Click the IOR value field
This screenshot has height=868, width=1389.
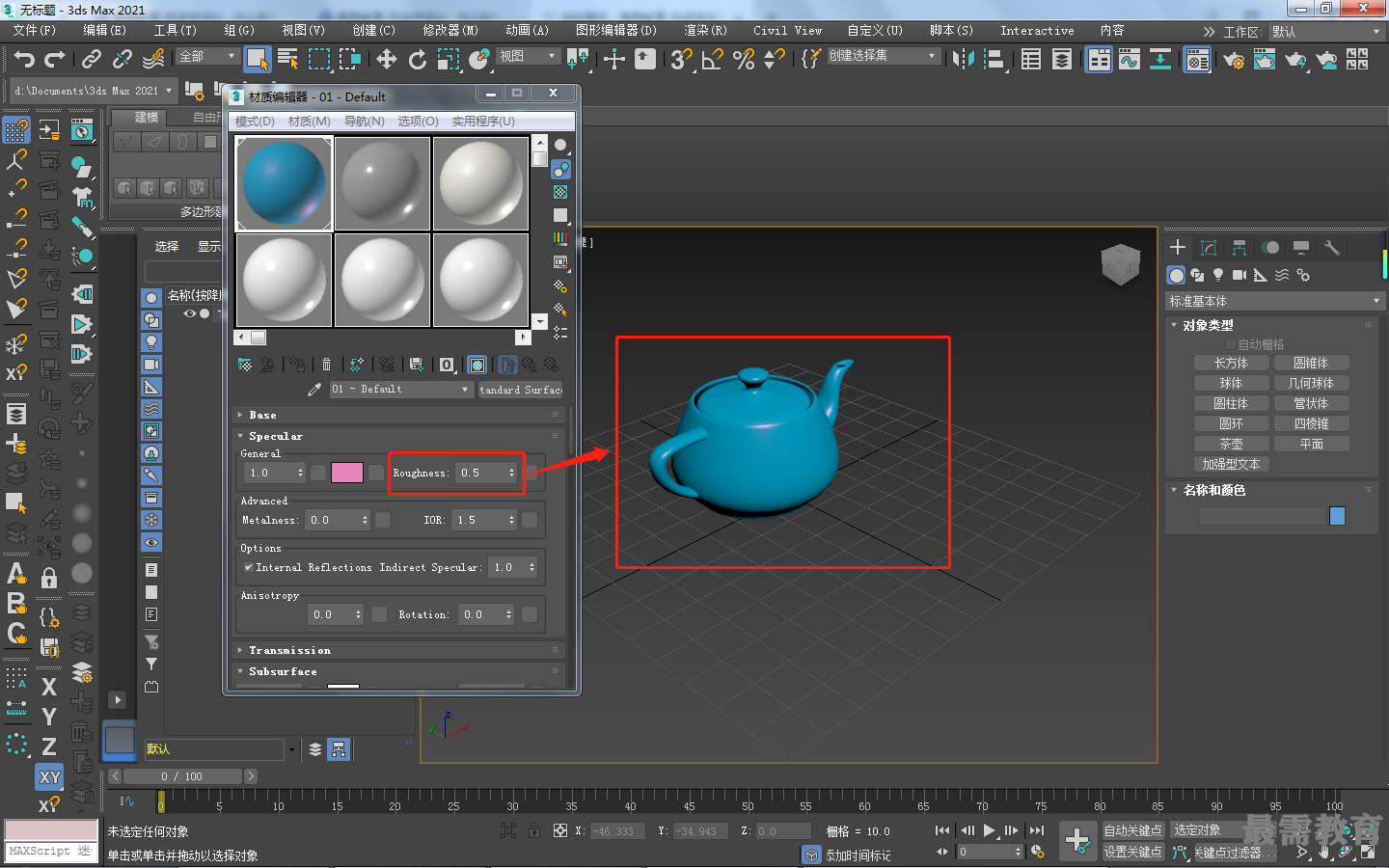point(479,520)
